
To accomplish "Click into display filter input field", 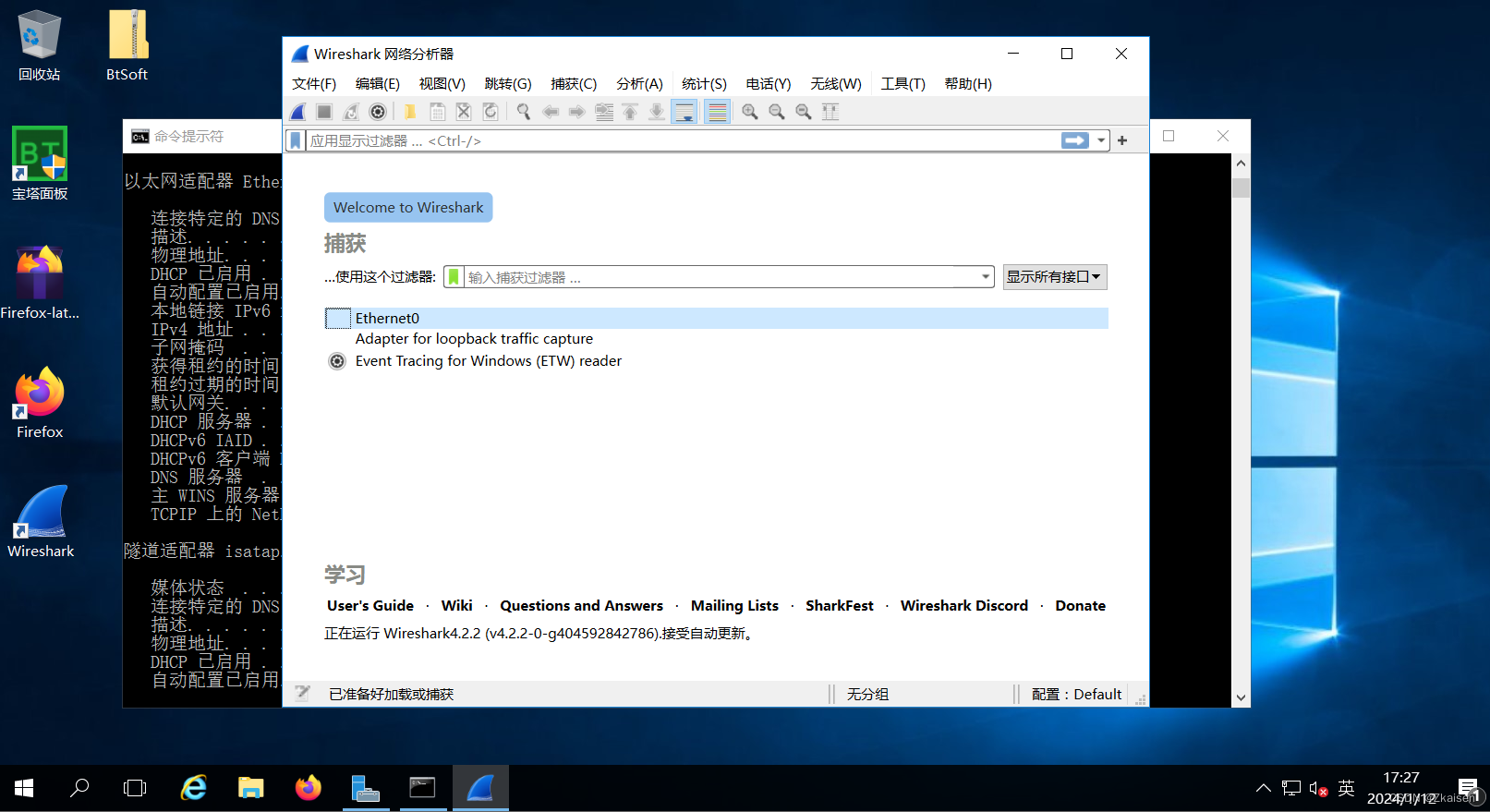I will [682, 140].
